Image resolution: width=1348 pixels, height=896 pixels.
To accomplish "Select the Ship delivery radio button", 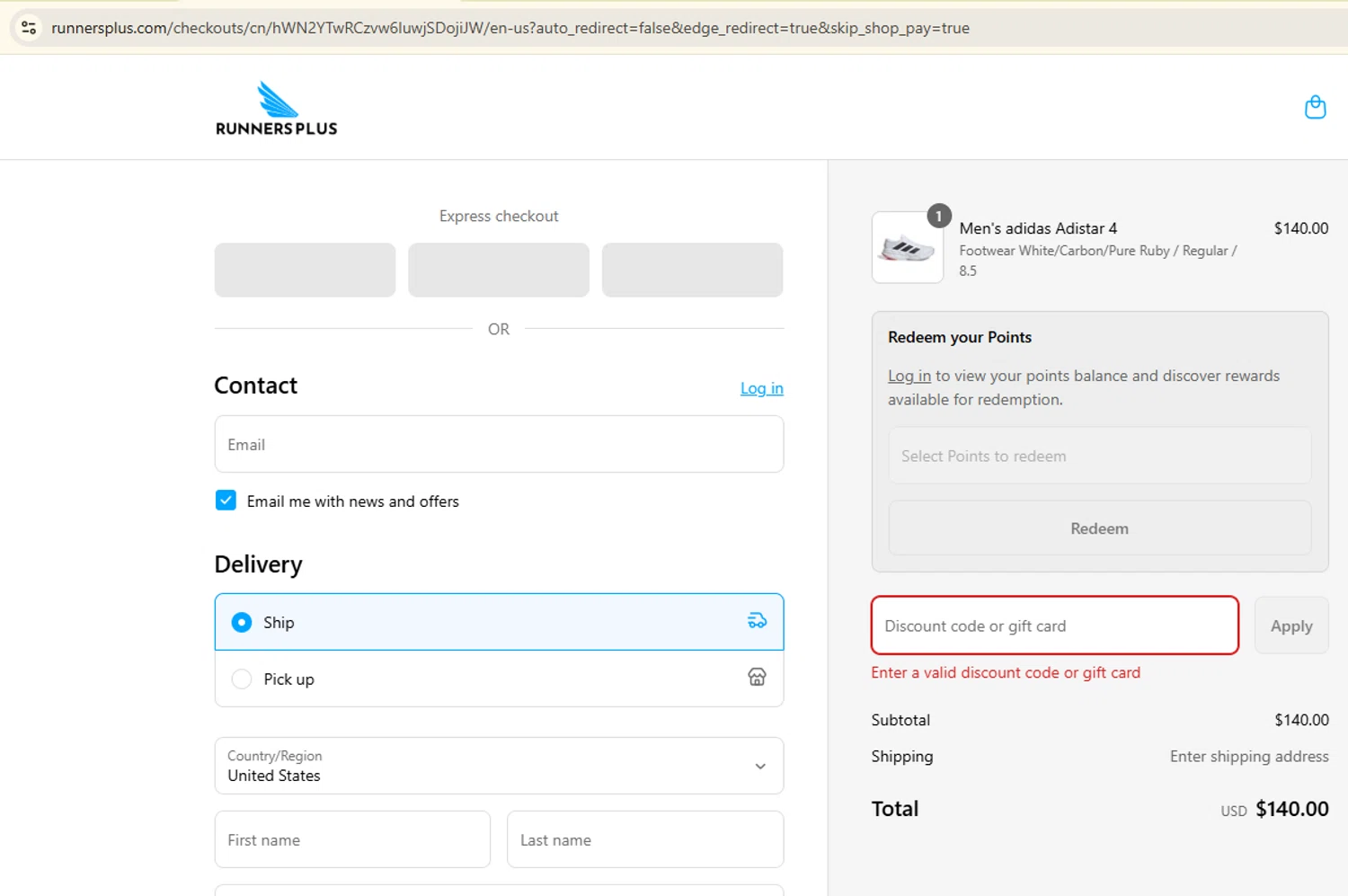I will [242, 622].
